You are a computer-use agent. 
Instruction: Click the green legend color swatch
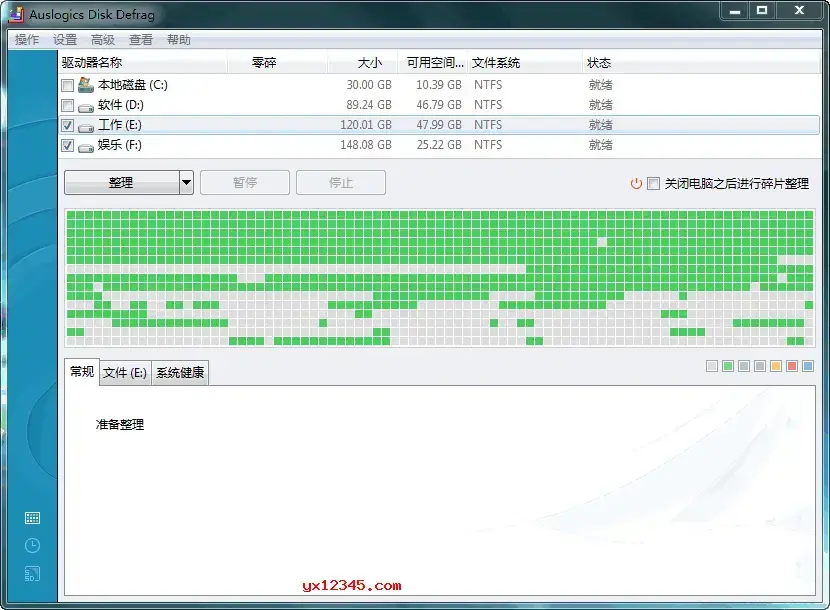pyautogui.click(x=728, y=366)
